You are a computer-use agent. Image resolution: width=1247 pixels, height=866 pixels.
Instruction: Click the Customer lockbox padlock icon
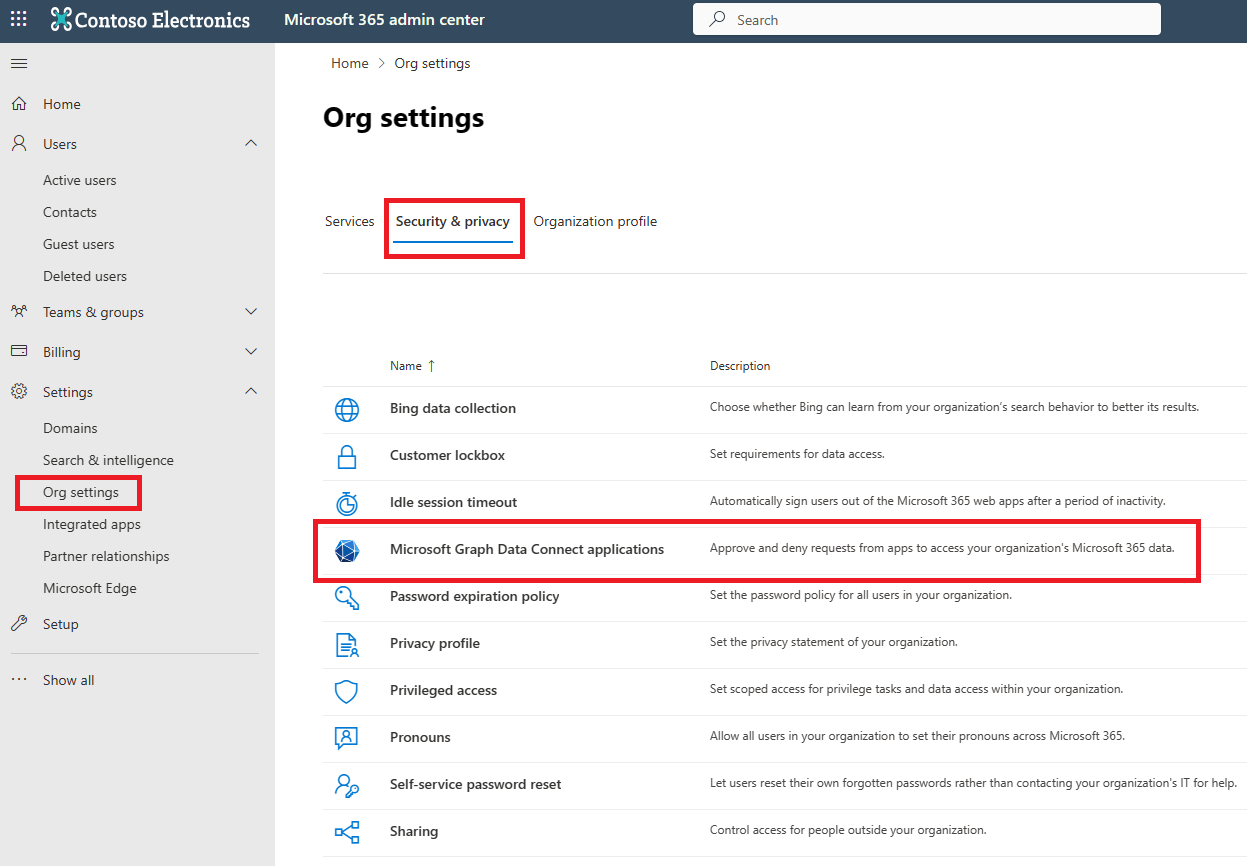tap(347, 456)
